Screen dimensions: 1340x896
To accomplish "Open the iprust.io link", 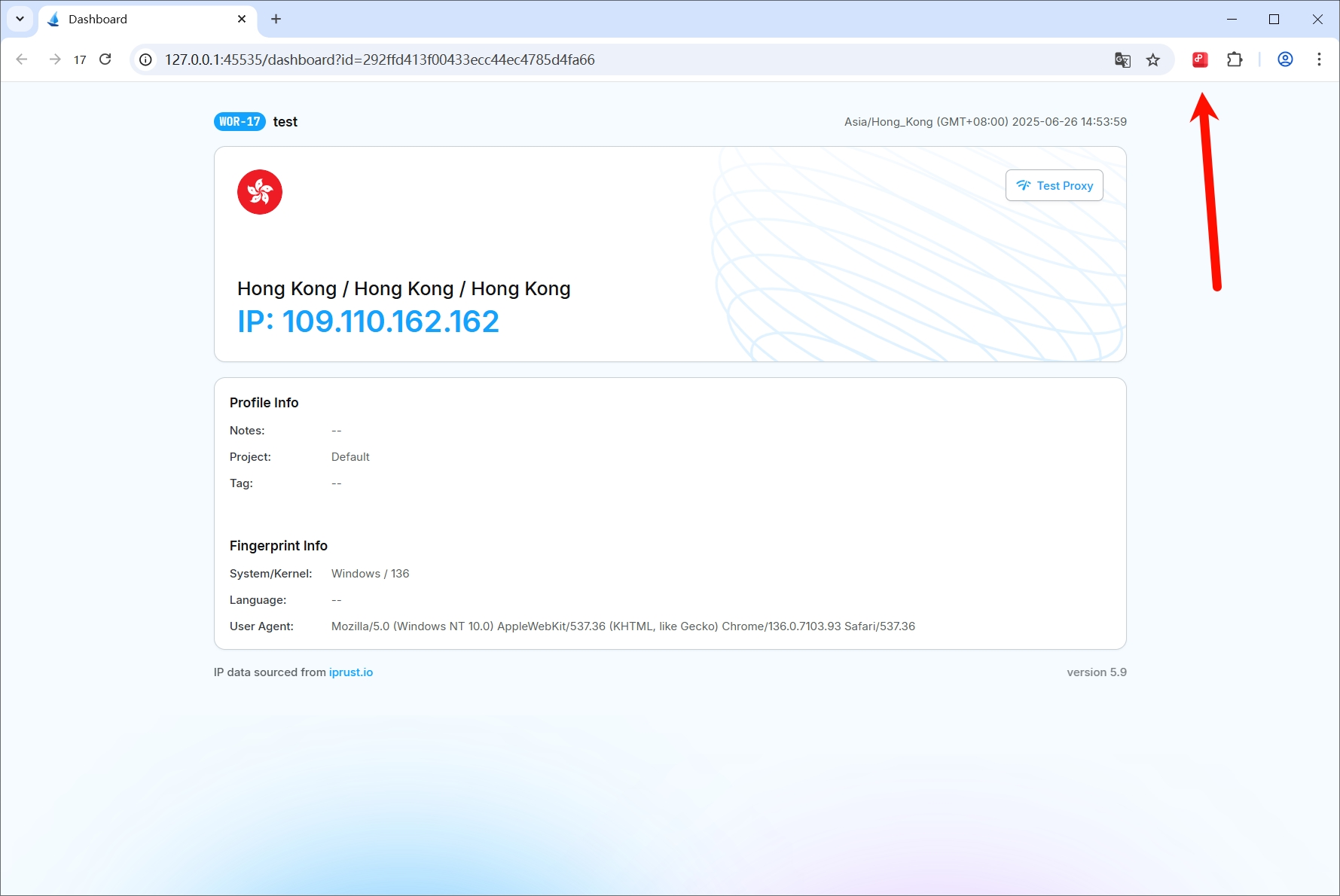I will pos(350,672).
